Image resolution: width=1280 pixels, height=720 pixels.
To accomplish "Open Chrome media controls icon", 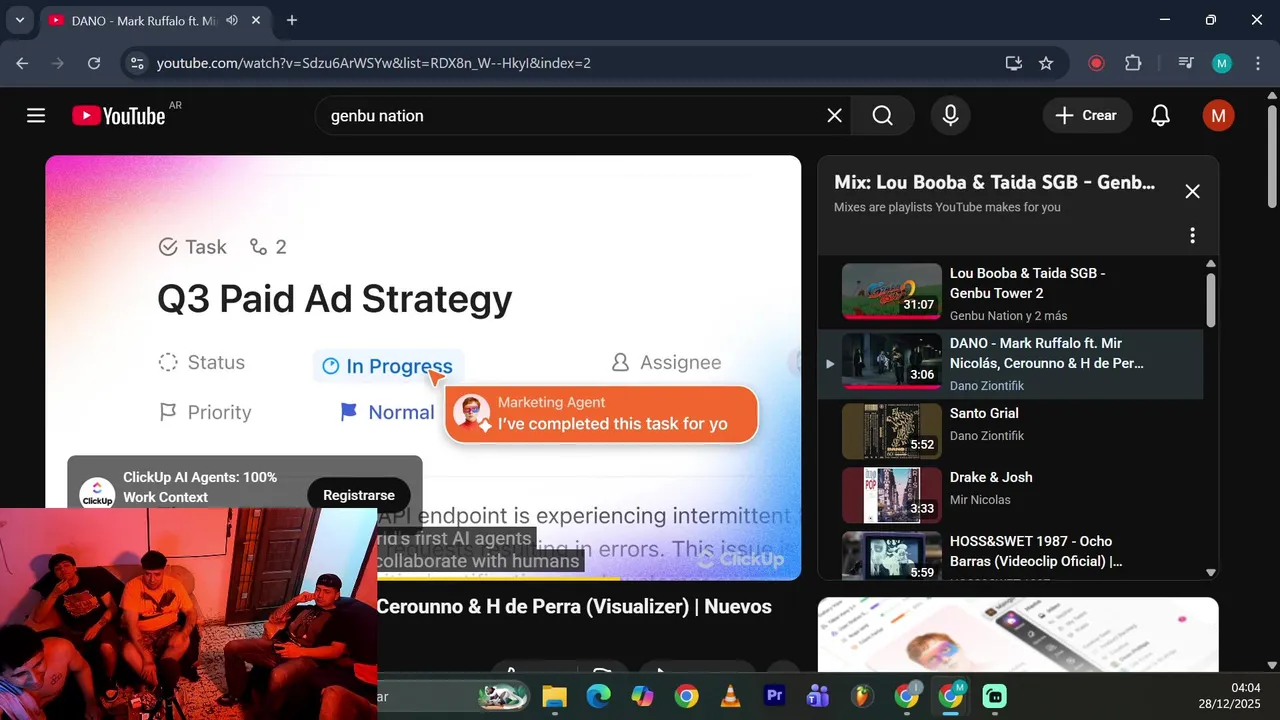I will (1186, 63).
